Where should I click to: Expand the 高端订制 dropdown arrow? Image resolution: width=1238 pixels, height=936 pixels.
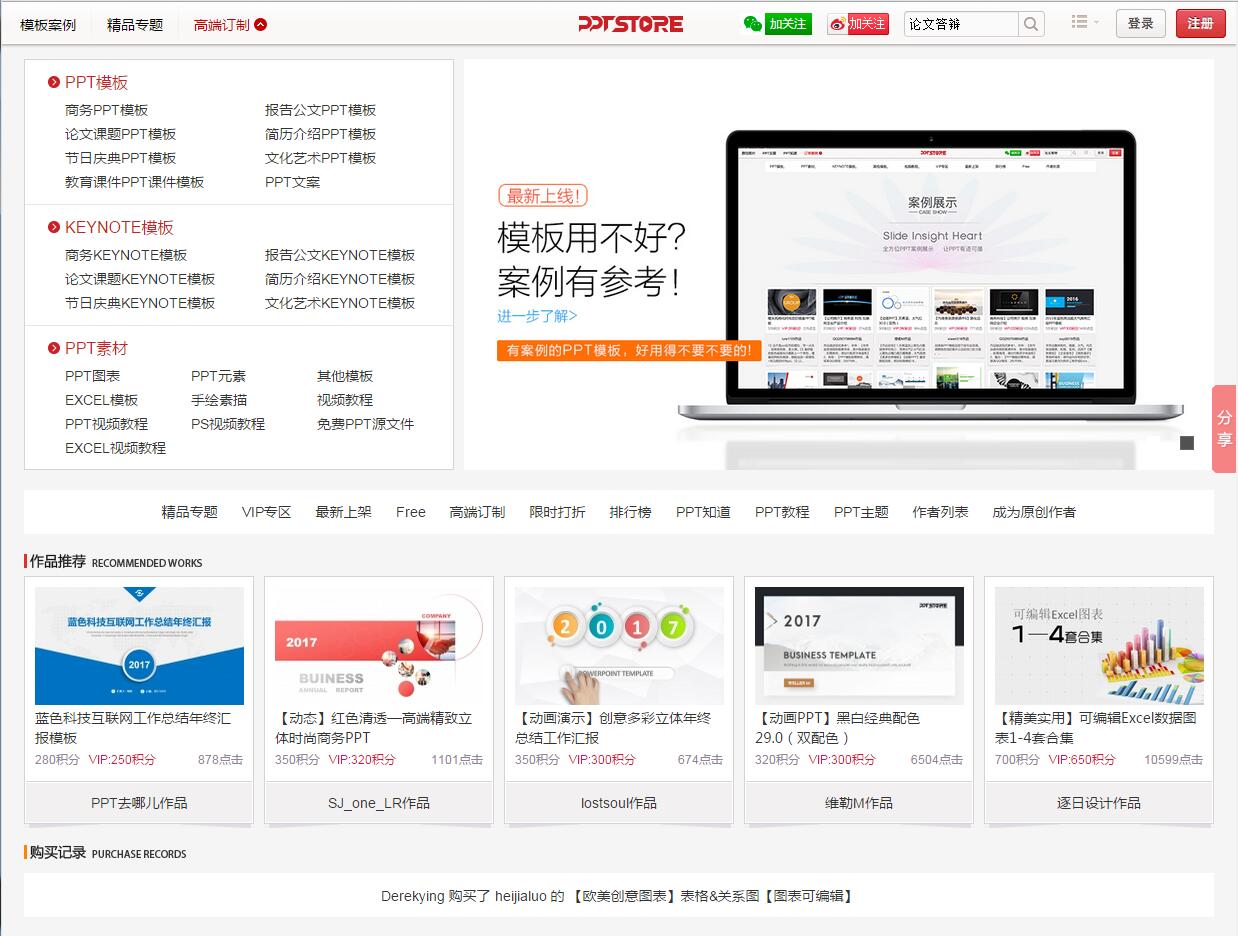[x=261, y=25]
